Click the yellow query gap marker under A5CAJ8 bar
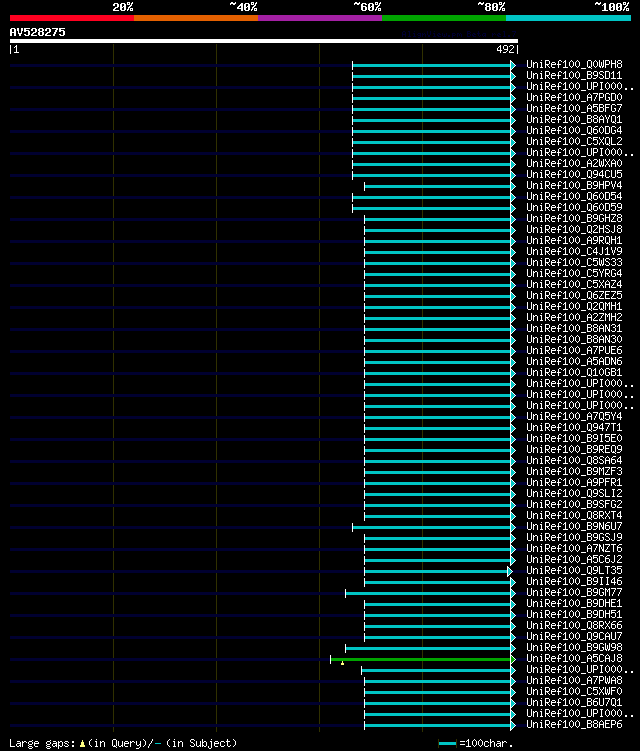The image size is (640, 751). (343, 663)
